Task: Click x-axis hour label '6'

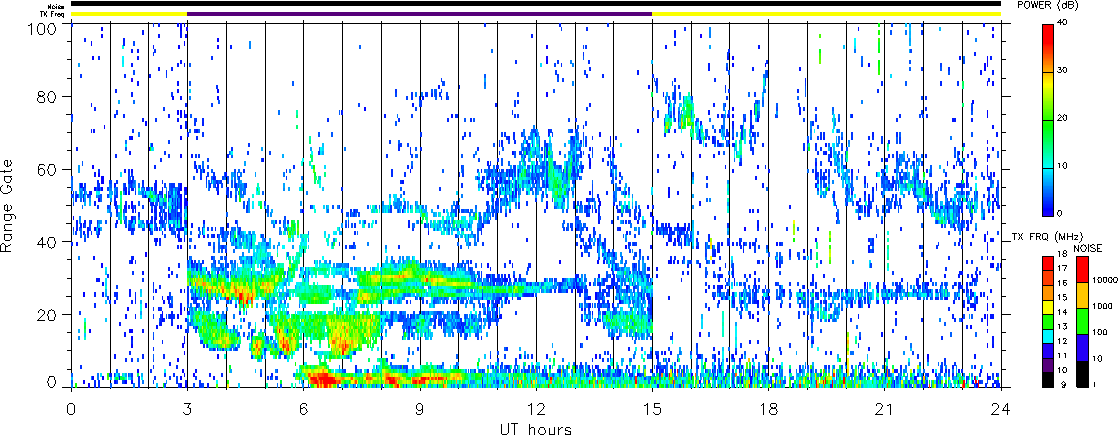Action: coord(304,408)
